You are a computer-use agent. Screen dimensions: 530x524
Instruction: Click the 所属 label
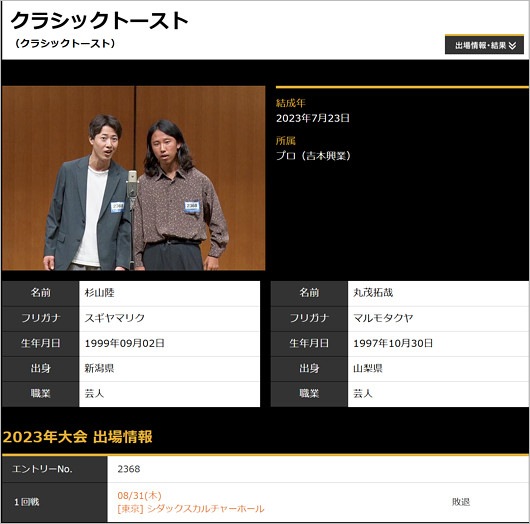click(x=286, y=141)
